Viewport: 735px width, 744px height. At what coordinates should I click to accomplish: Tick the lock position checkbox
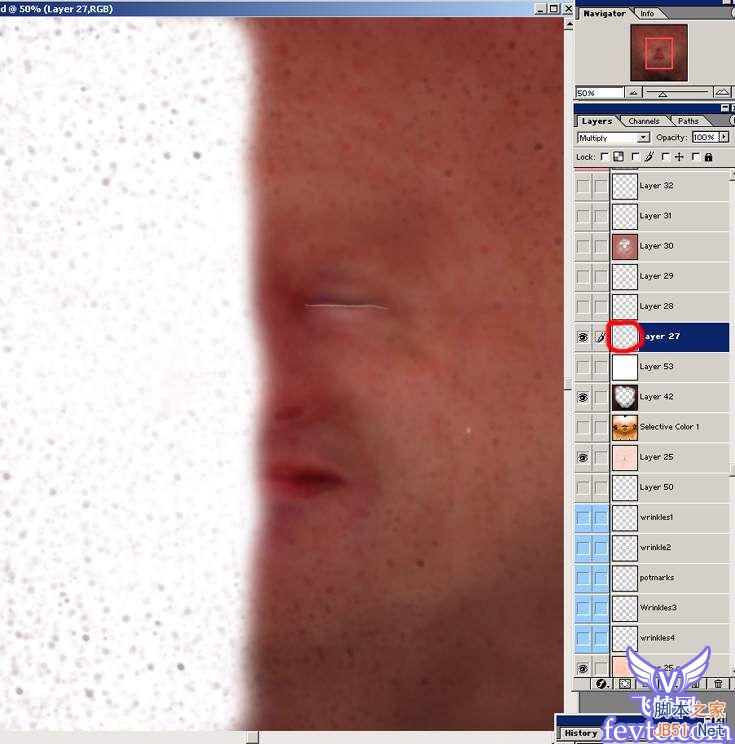[x=665, y=156]
